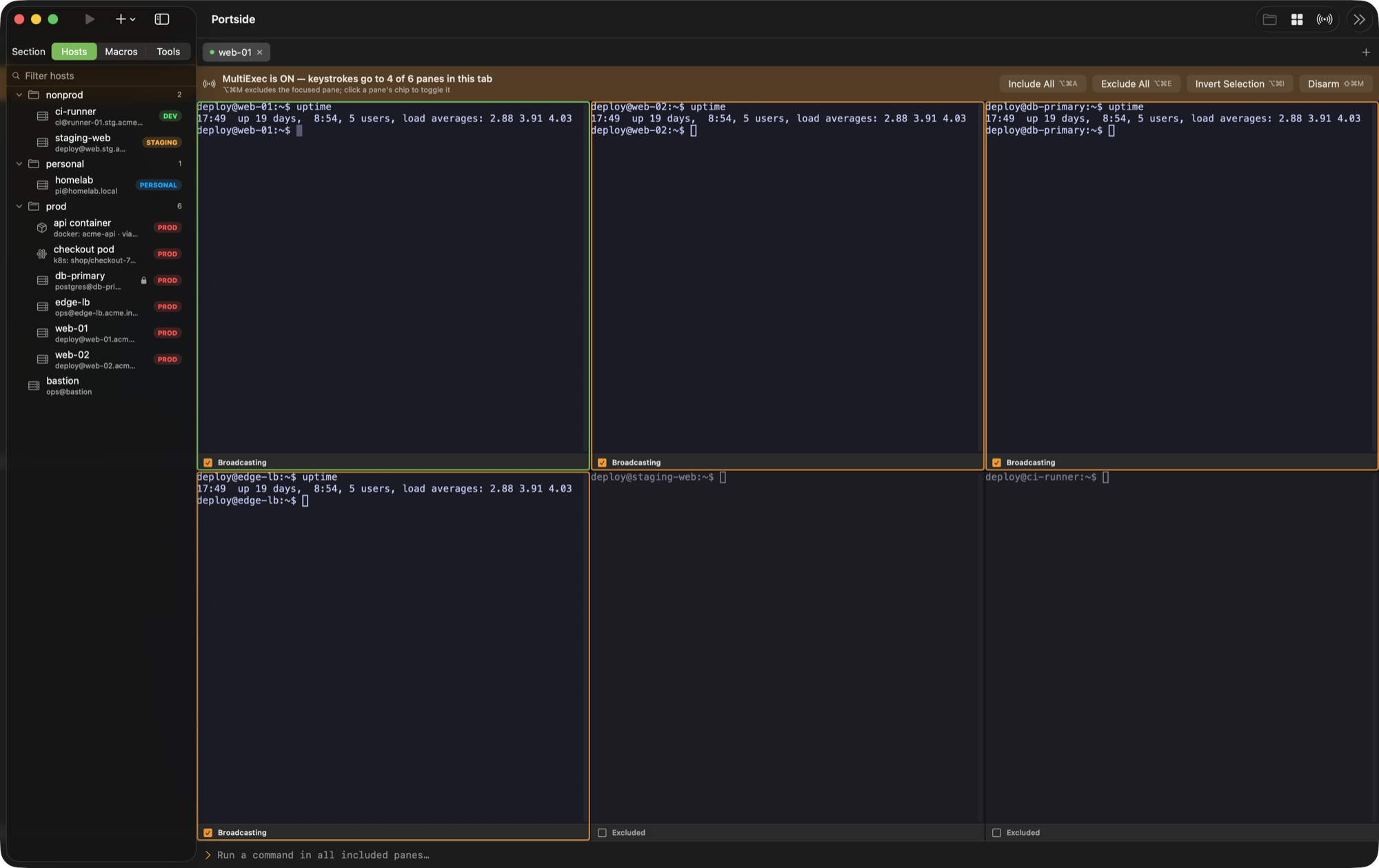The width and height of the screenshot is (1379, 868).
Task: Click Include All button
Action: pyautogui.click(x=1043, y=84)
